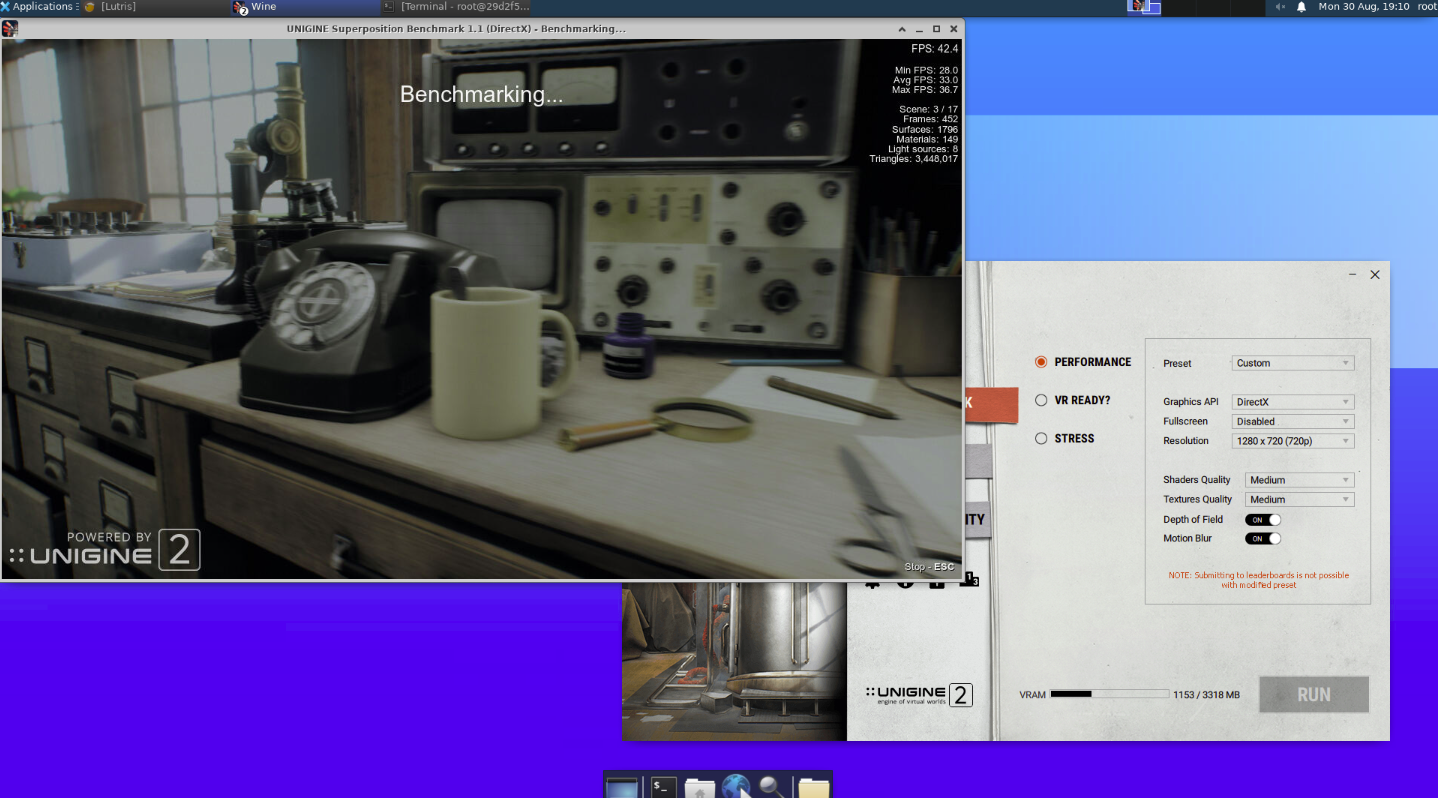Click the Stop - ESC label in benchmark
Viewport: 1438px width, 798px height.
(x=929, y=567)
